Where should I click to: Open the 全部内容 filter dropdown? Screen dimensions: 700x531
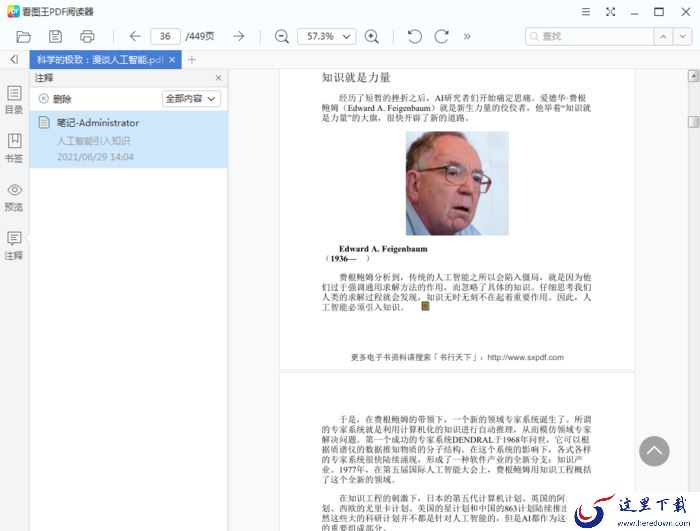pos(191,99)
